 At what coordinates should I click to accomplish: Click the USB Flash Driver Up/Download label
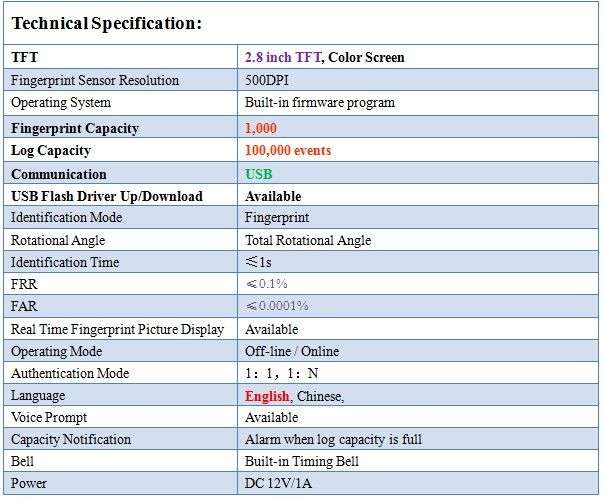point(107,196)
